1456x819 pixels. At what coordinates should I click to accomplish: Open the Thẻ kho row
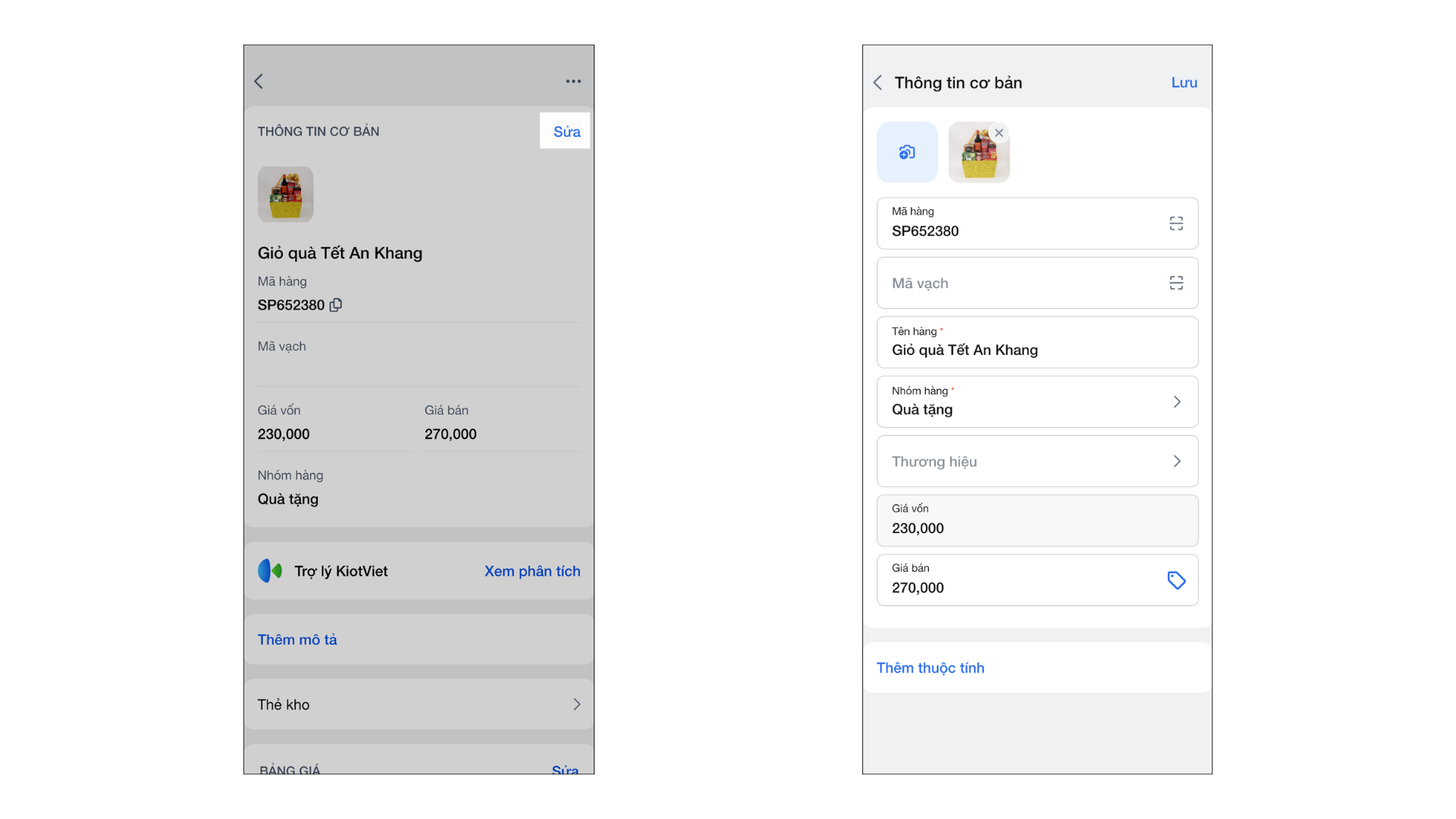(419, 704)
